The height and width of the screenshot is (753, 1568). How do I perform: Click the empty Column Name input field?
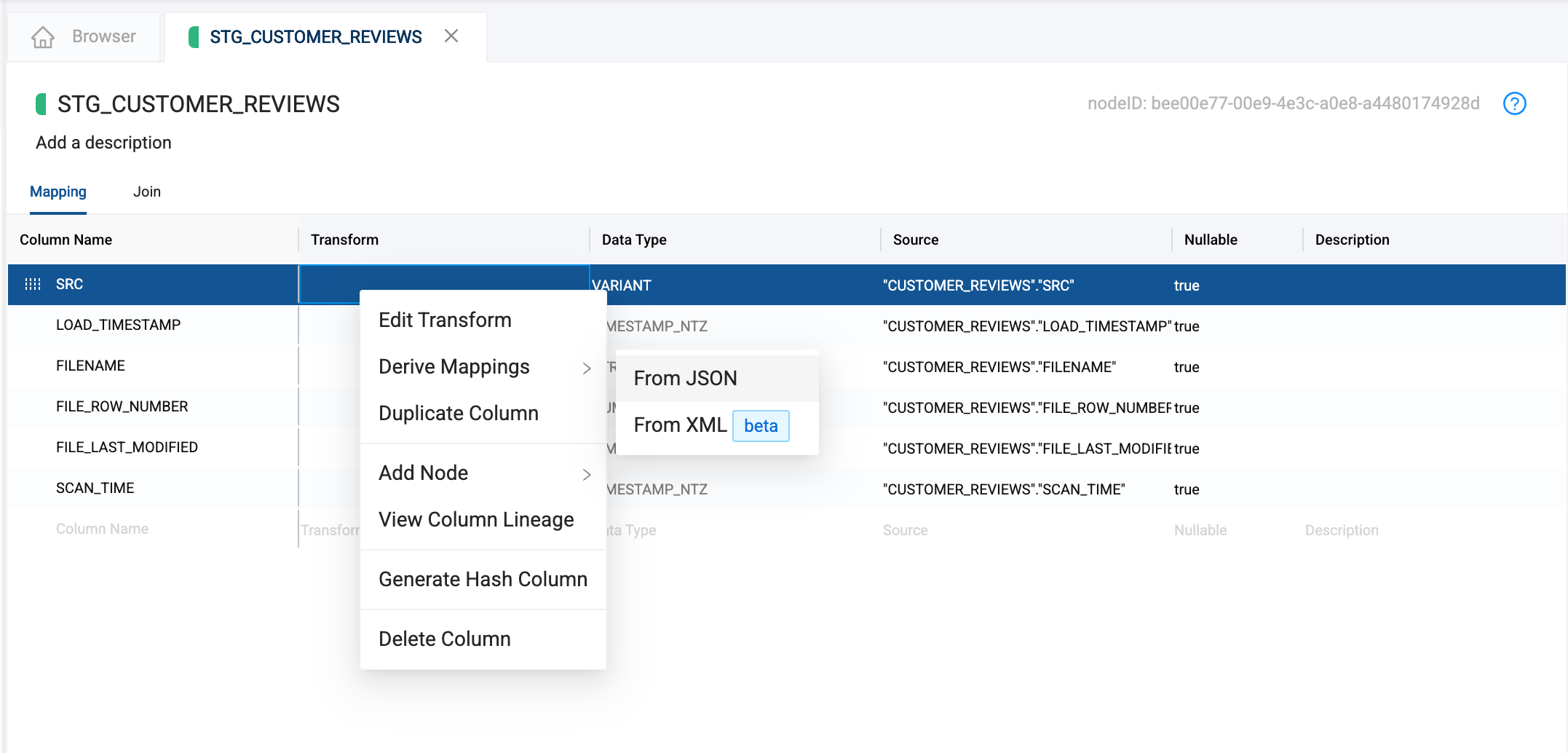tap(102, 529)
